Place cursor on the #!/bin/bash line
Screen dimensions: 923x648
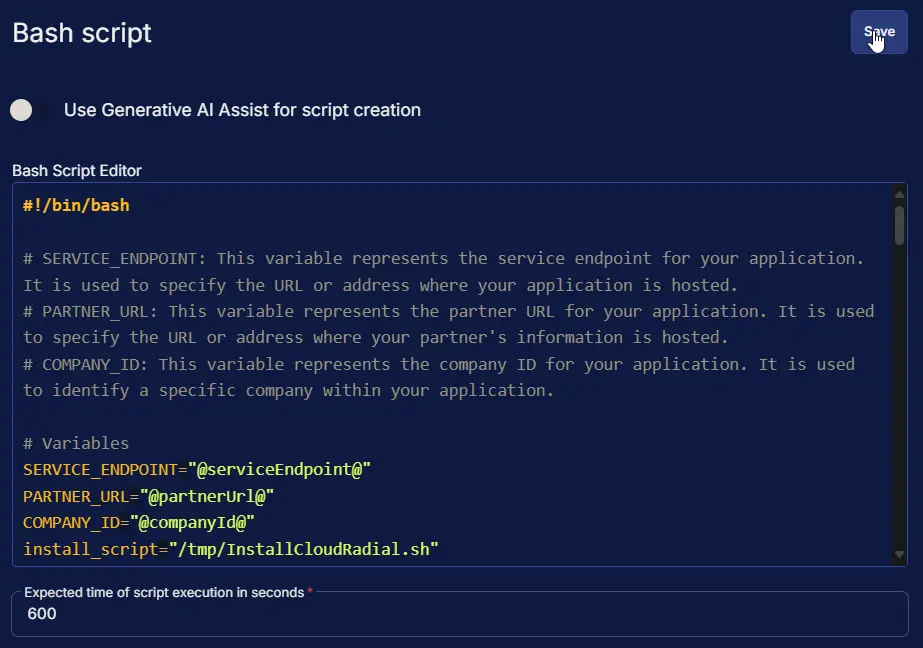tap(76, 206)
